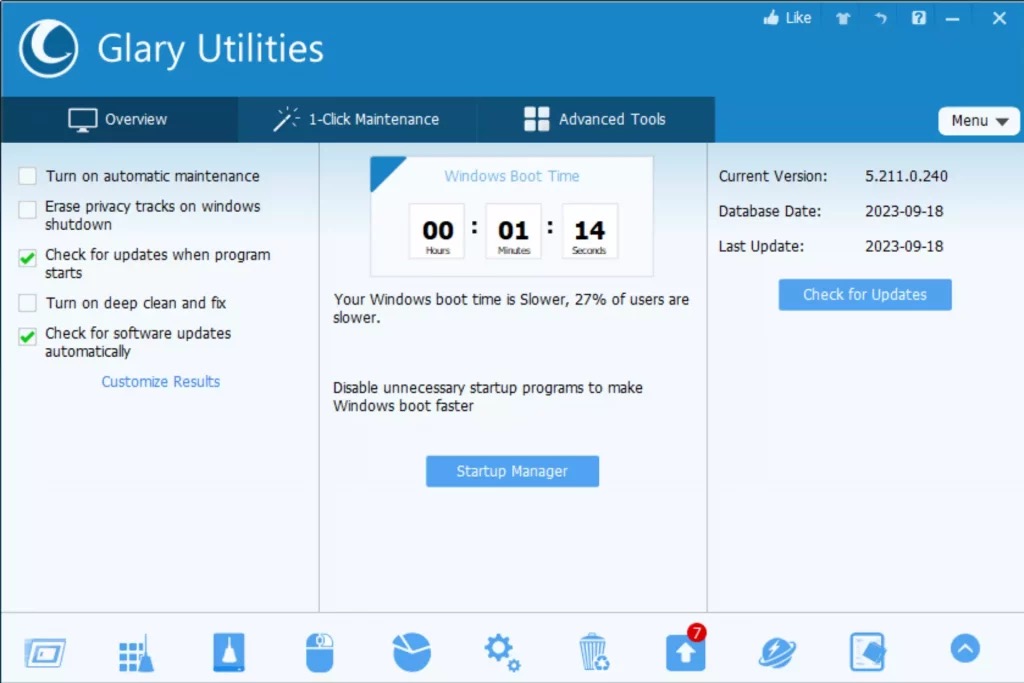Click the 14 Seconds boot time box
Screen dimensions: 1024x683
590,231
